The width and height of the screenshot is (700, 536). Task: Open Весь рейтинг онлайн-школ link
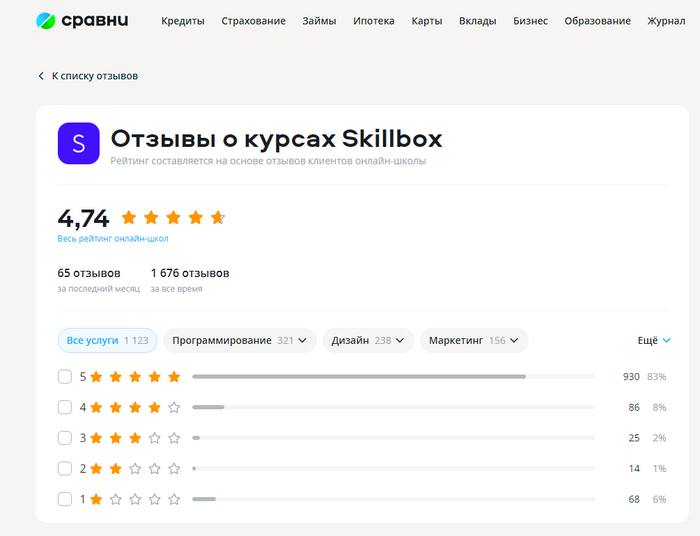113,239
